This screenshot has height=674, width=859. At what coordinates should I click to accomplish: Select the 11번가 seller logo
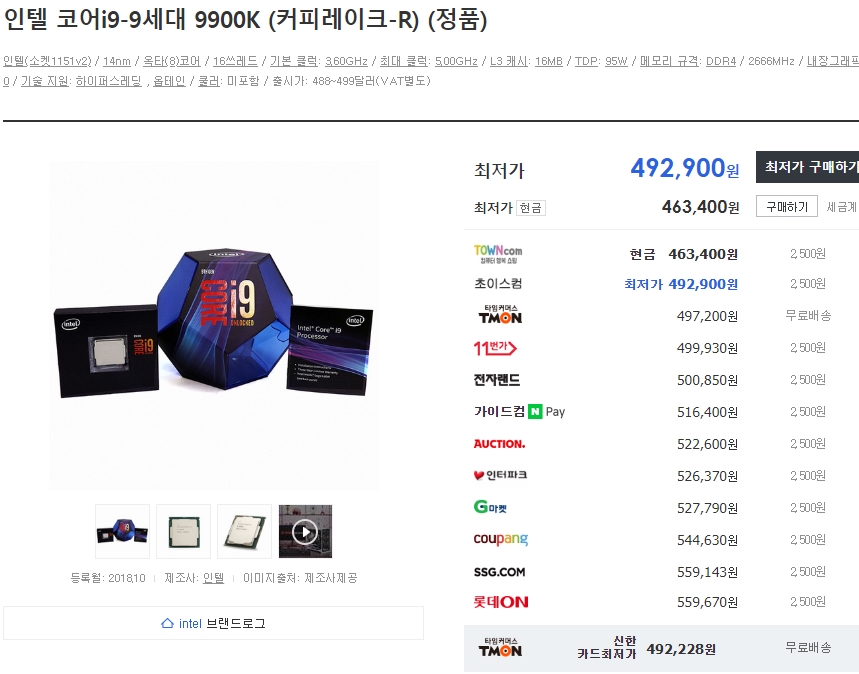point(495,348)
